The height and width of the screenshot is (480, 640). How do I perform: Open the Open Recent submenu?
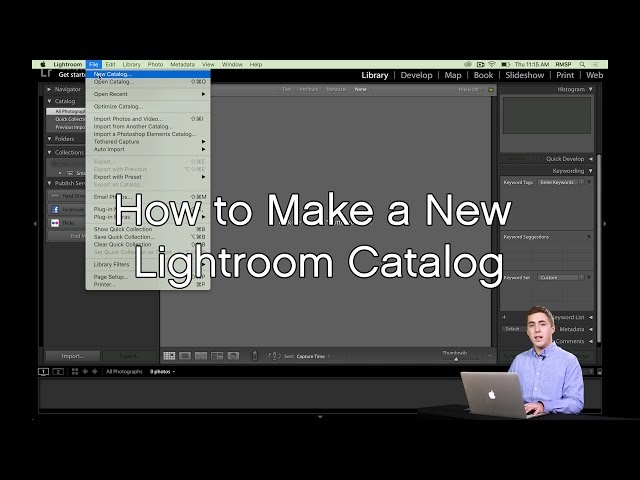click(148, 94)
